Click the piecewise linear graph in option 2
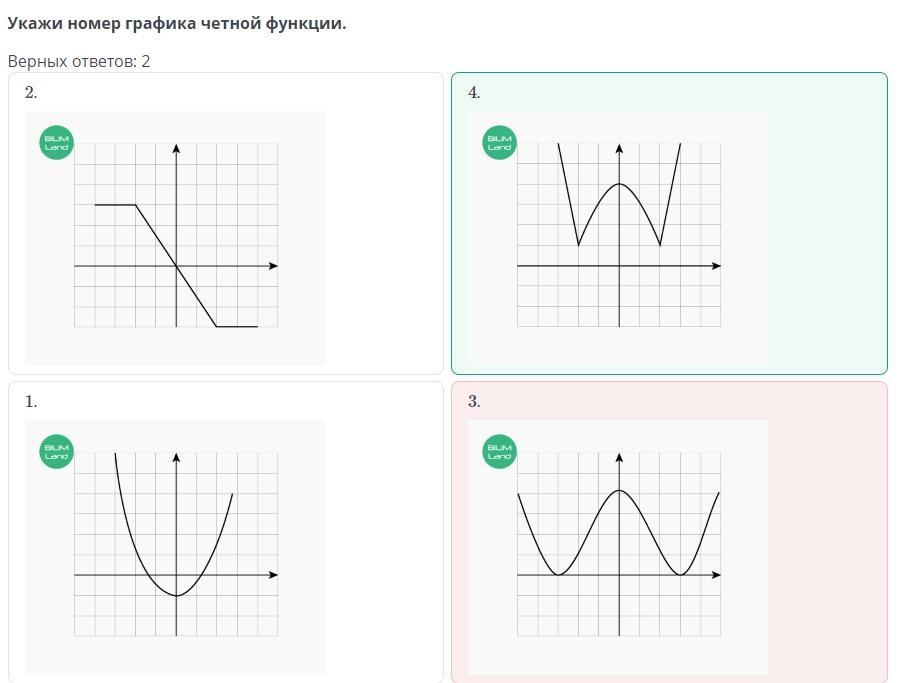Viewport: 900px width, 683px height. (x=176, y=238)
